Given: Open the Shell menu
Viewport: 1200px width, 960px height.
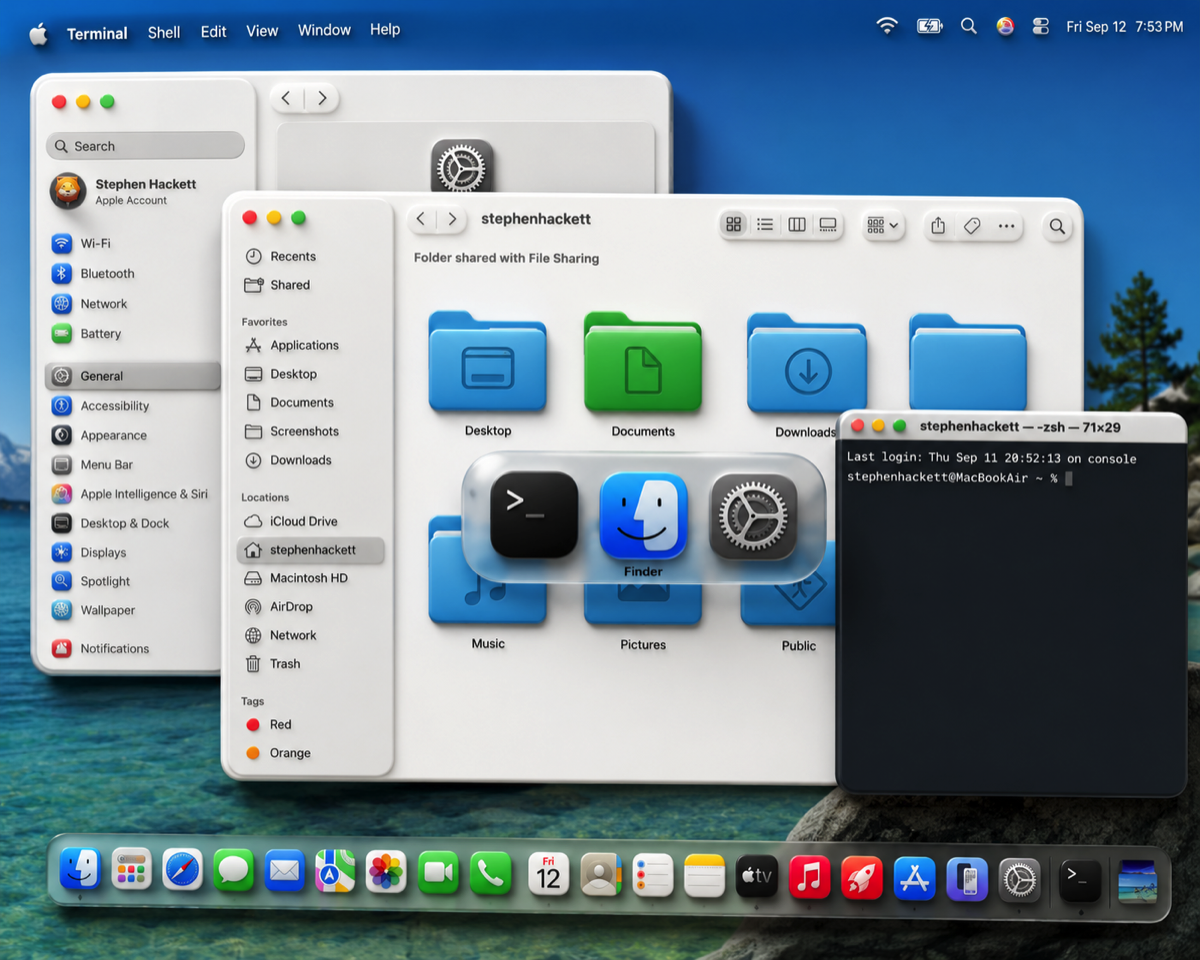Looking at the screenshot, I should click(164, 32).
